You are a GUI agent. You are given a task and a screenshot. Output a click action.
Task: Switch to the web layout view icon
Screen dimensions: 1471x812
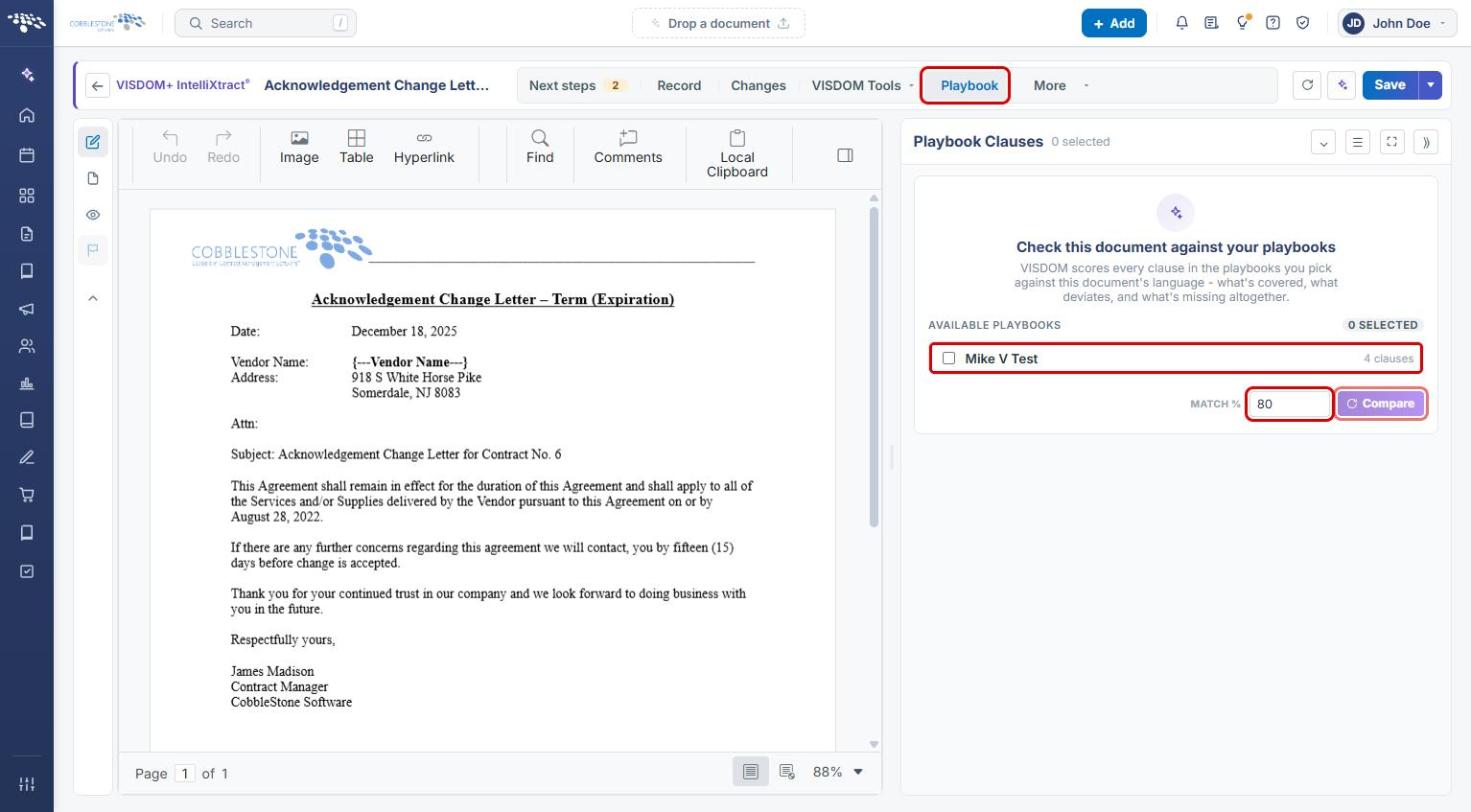[x=787, y=772]
